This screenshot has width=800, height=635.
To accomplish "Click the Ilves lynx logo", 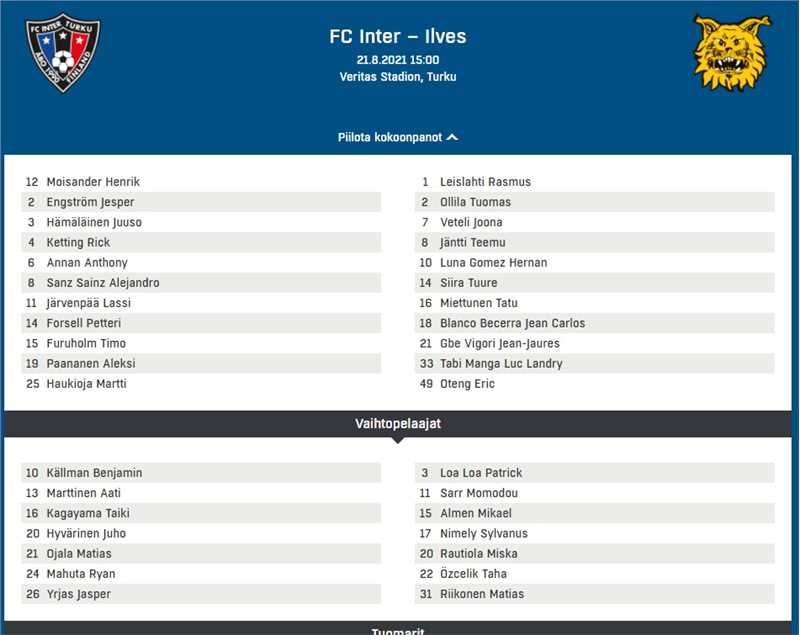I will [x=733, y=52].
